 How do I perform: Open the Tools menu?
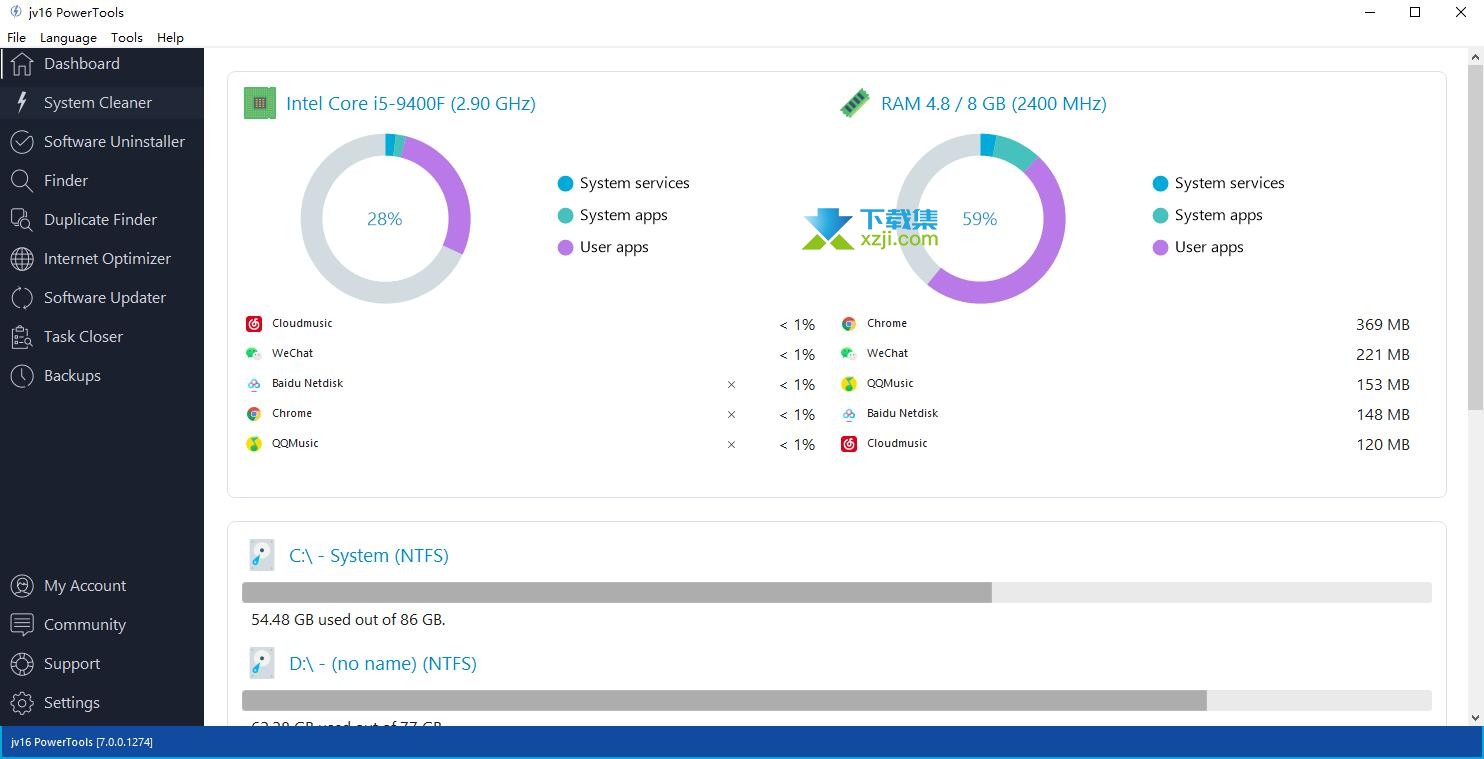(127, 38)
